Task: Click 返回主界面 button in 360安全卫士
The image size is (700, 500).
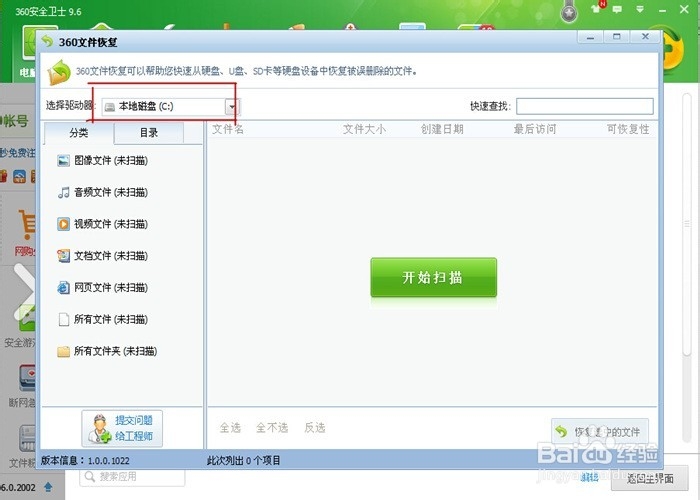Action: click(650, 479)
